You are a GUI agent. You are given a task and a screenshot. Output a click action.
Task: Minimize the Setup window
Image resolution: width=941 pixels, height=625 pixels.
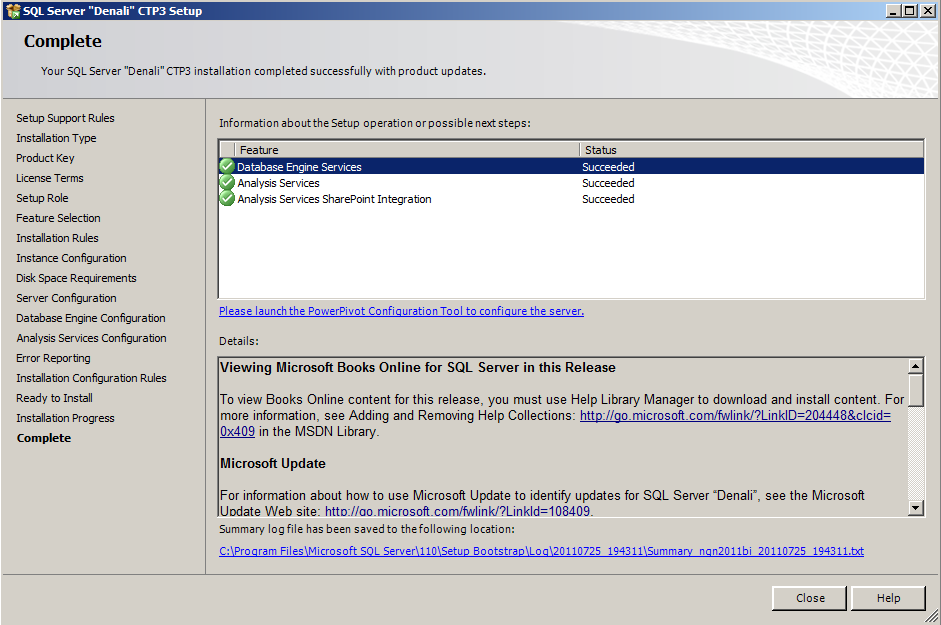tap(894, 10)
